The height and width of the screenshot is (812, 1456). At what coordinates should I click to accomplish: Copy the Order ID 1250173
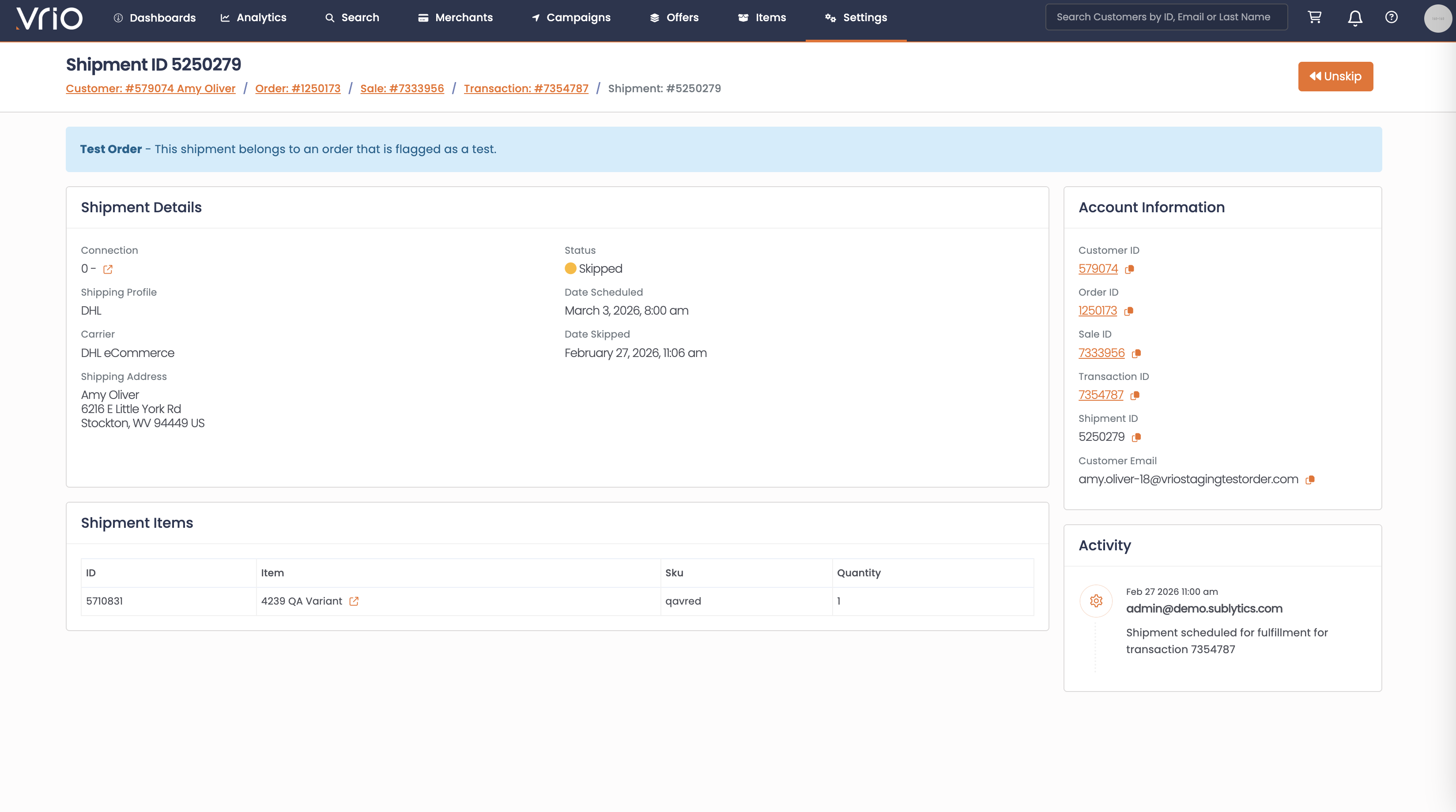coord(1128,312)
